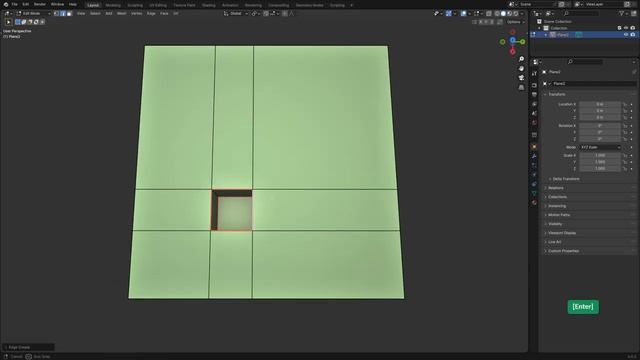Click the Scale Y value field
The height and width of the screenshot is (360, 640).
click(x=600, y=162)
